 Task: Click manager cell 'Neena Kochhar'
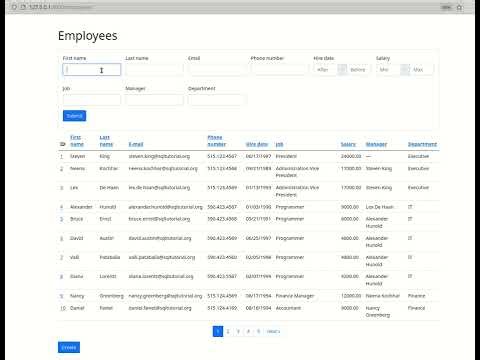click(x=382, y=296)
